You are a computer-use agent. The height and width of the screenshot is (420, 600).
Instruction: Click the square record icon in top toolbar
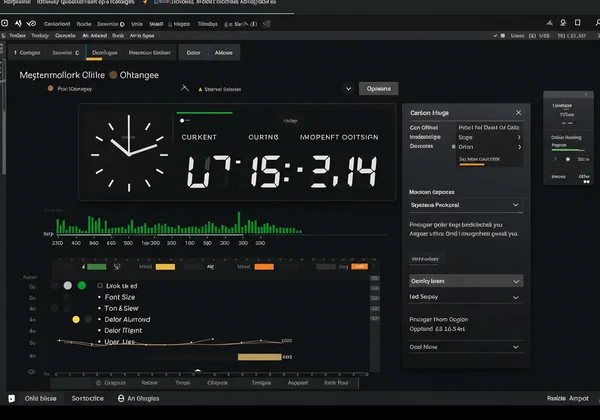pos(5,23)
